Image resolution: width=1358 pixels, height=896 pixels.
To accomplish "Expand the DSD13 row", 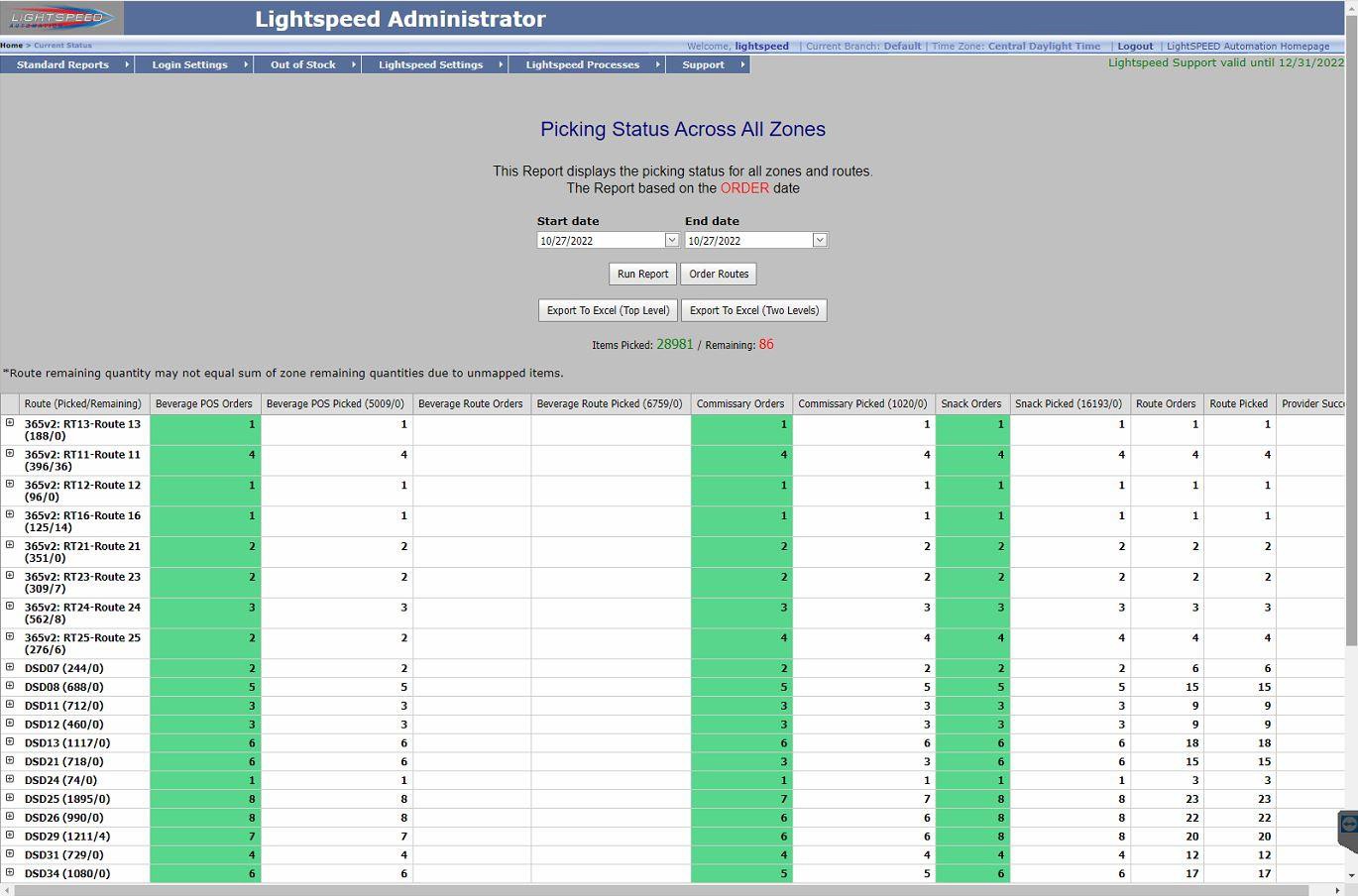I will click(10, 741).
